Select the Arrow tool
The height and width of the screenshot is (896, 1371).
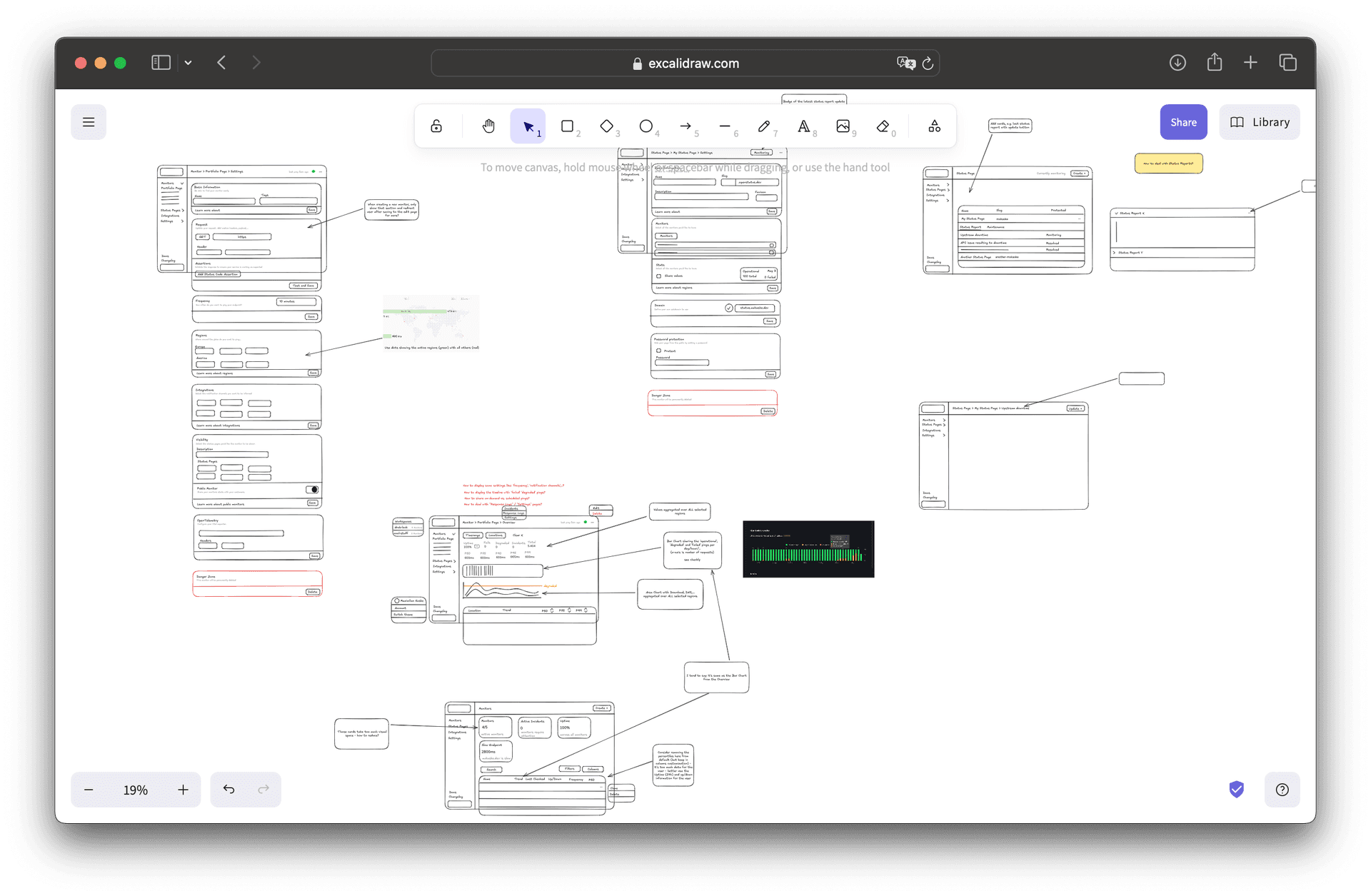tap(688, 126)
